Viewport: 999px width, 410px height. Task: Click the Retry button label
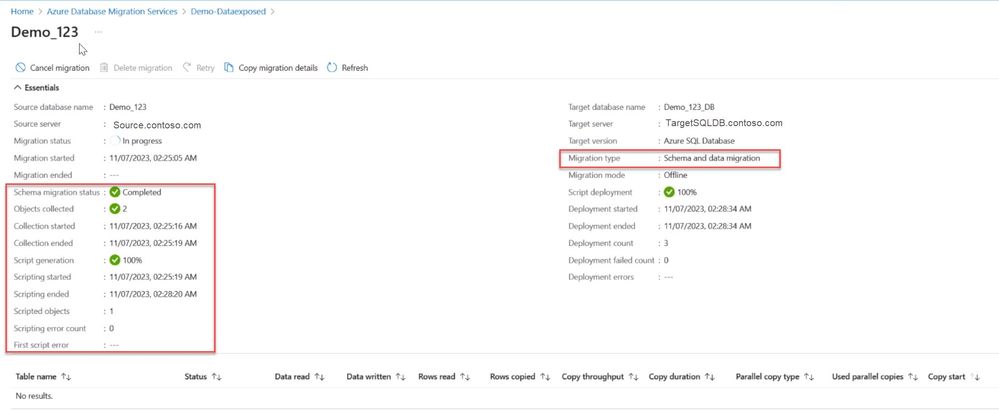tap(205, 67)
